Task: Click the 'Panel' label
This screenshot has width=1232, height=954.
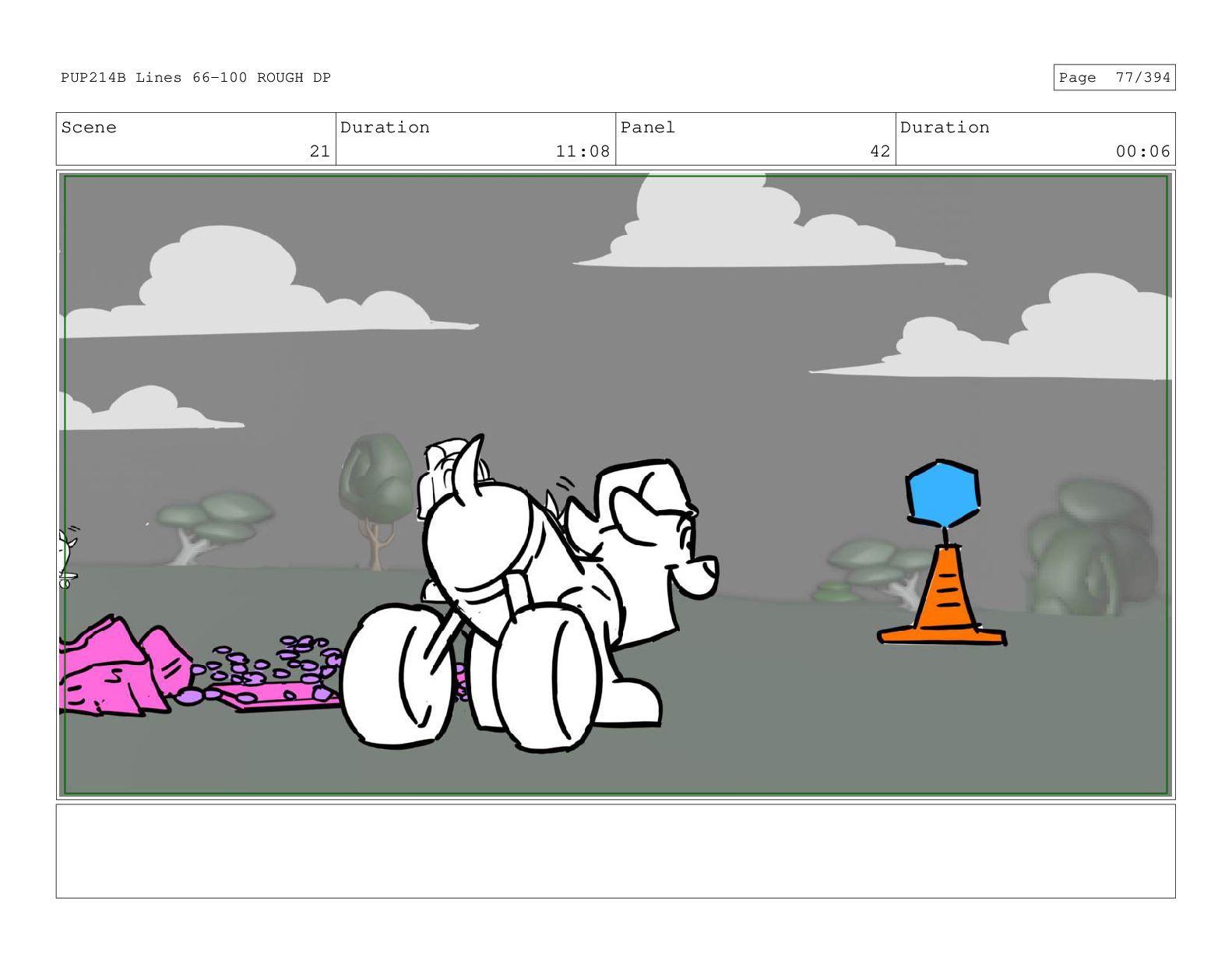Action: click(x=647, y=127)
